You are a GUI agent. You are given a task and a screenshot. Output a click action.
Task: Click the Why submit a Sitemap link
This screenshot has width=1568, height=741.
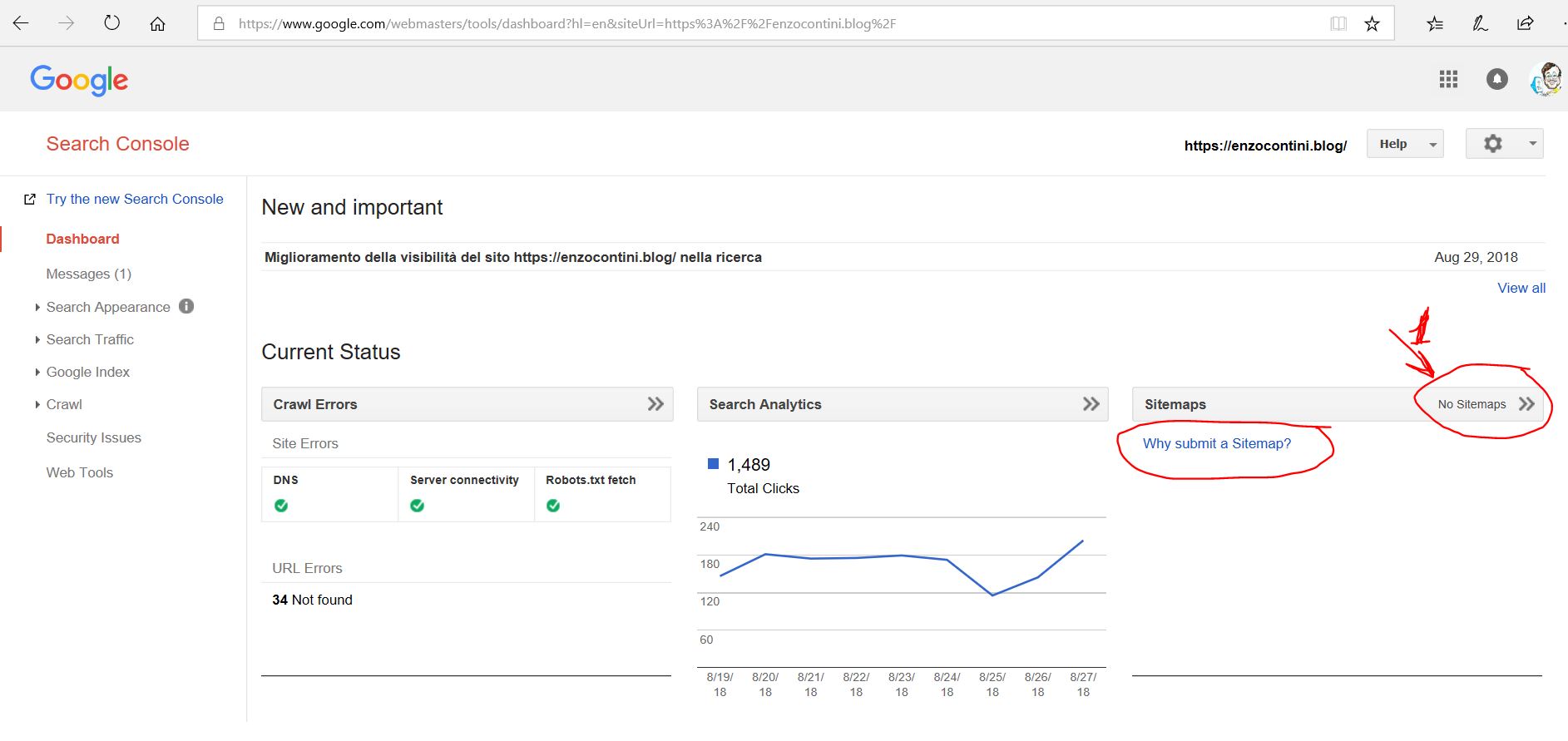tap(1216, 443)
